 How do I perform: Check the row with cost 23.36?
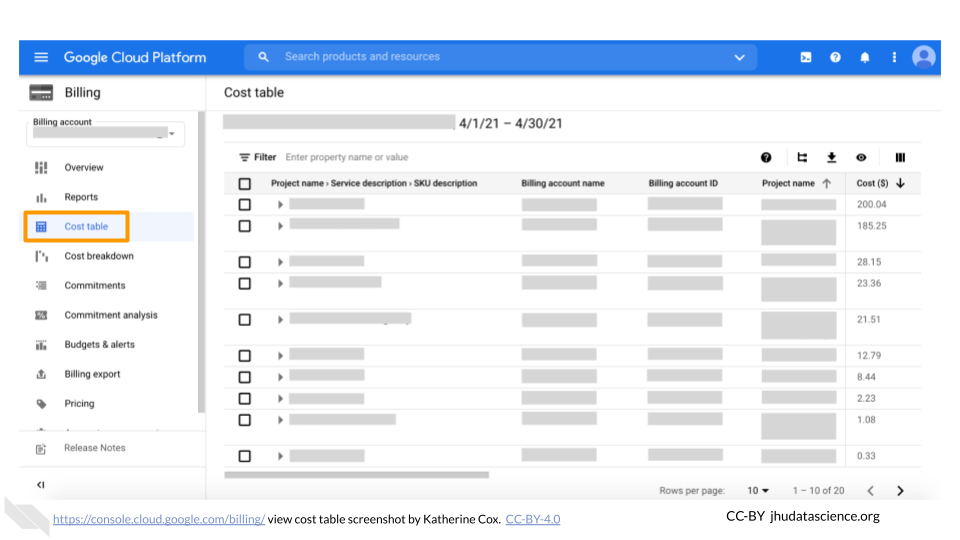pos(244,283)
